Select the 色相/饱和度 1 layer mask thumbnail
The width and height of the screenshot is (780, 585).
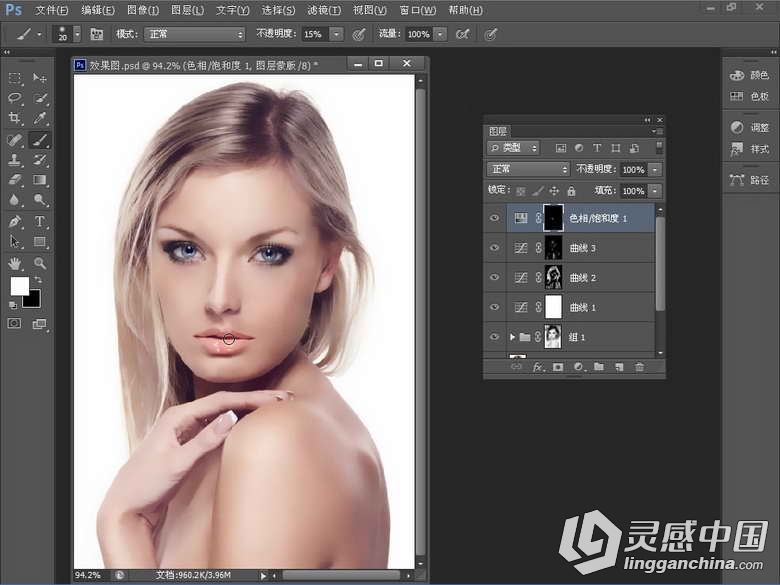point(553,218)
